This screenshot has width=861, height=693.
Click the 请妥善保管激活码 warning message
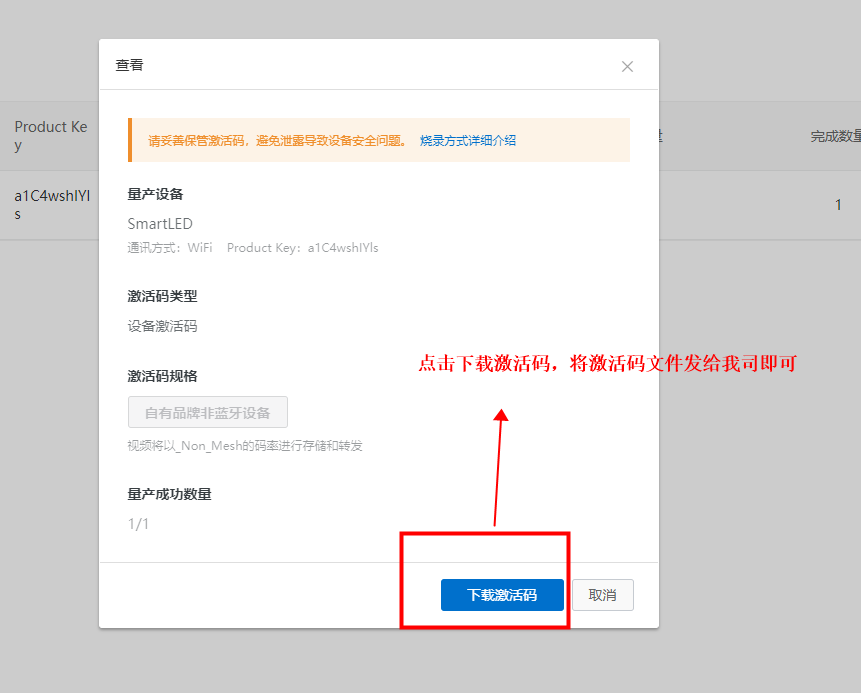[278, 141]
